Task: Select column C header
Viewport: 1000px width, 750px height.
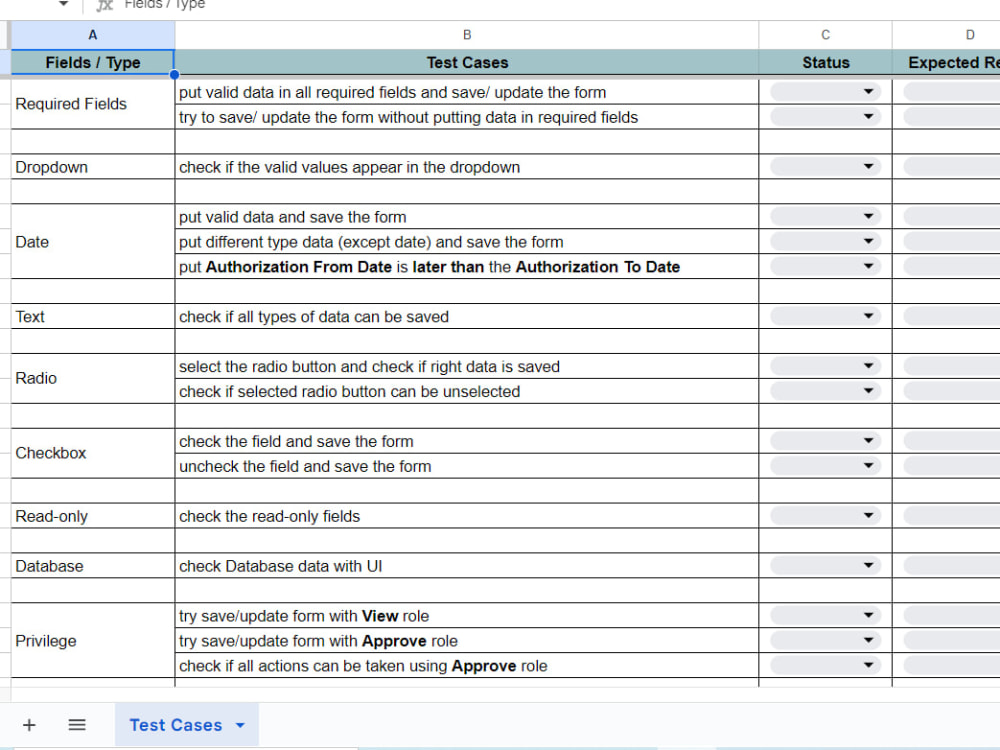Action: click(825, 35)
